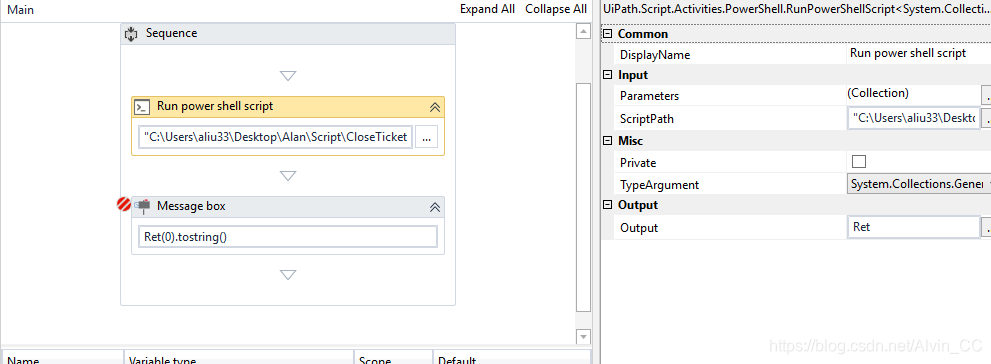The height and width of the screenshot is (364, 991).
Task: Click the Message box text field
Action: pyautogui.click(x=288, y=237)
